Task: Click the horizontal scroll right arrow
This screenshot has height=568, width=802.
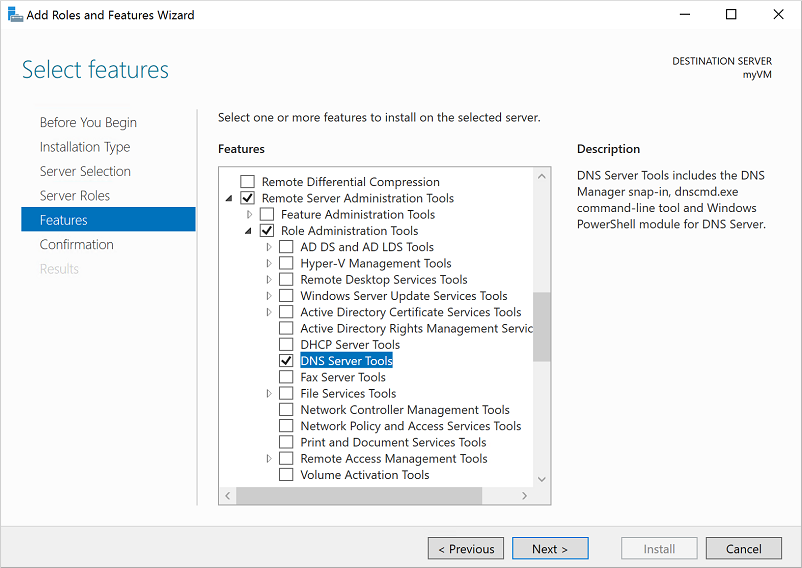Action: (525, 496)
